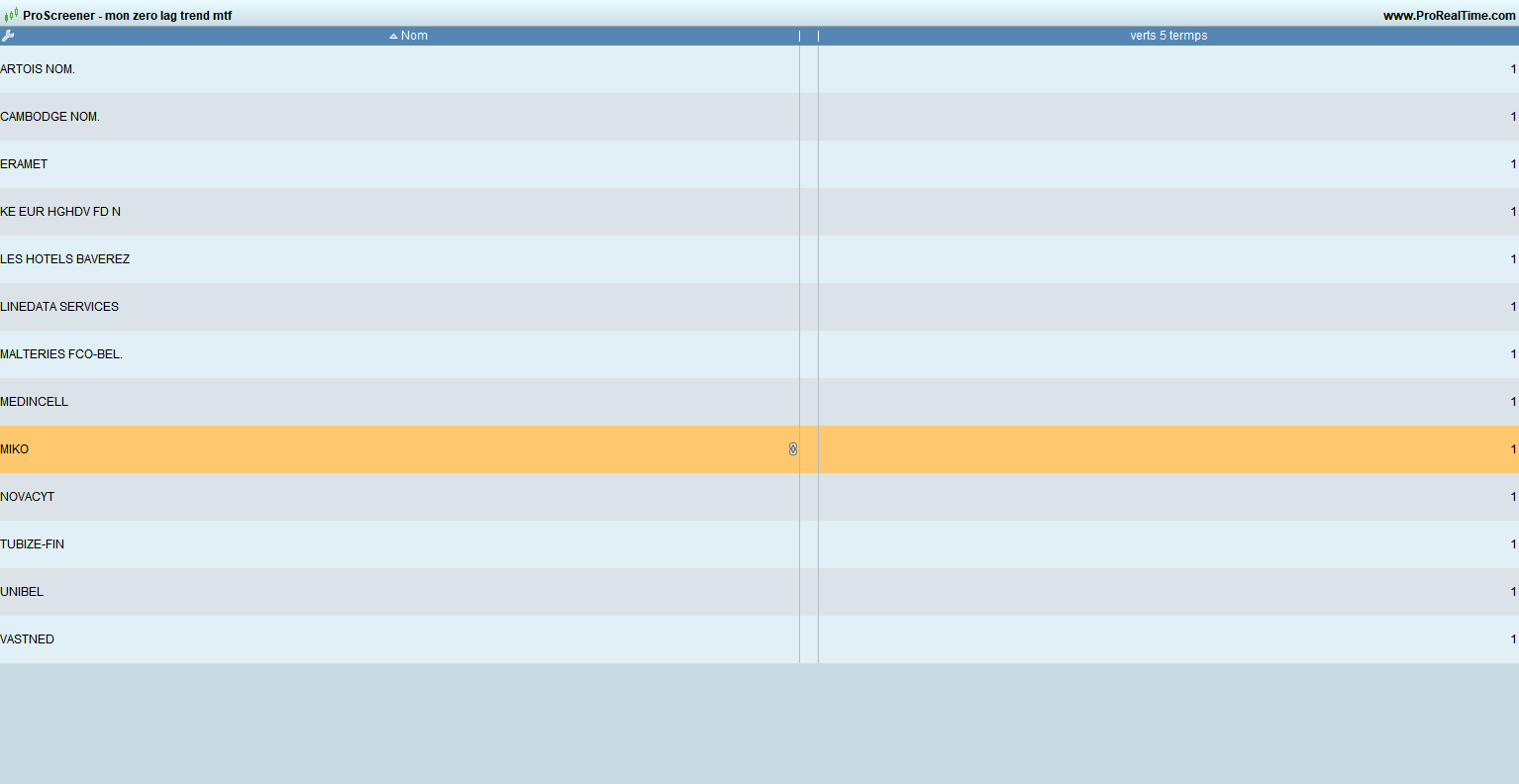The width and height of the screenshot is (1519, 784).
Task: Select the VASTNED row
Action: click(759, 639)
